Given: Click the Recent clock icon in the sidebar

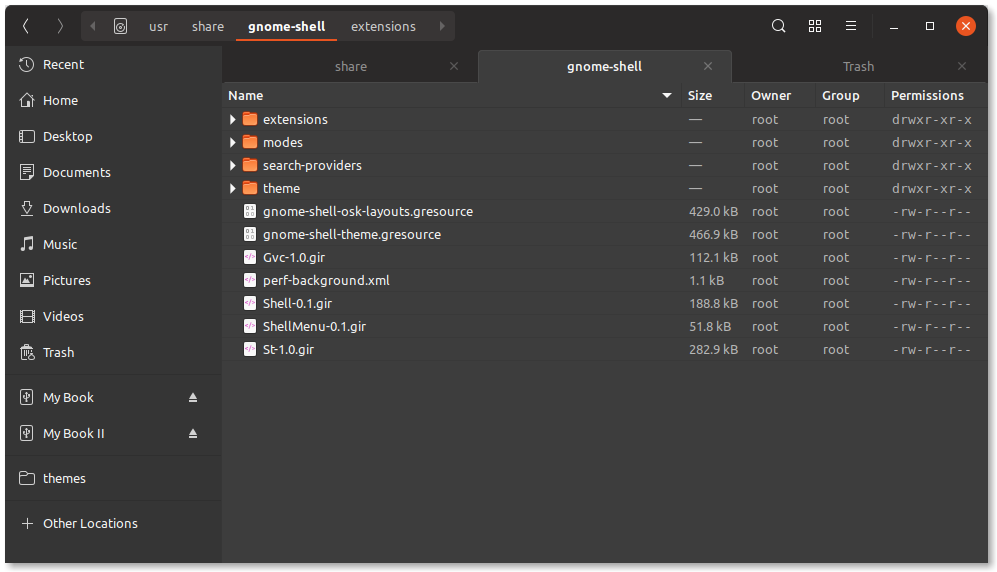Looking at the screenshot, I should [27, 64].
